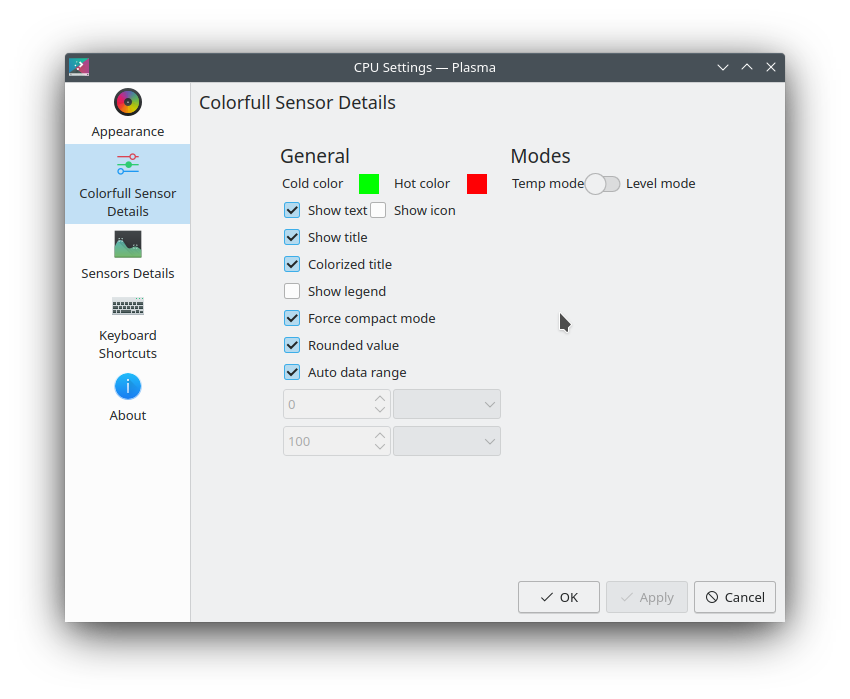The image size is (850, 699).
Task: Click the Colorfull Sensor Details page heading
Action: pos(297,102)
